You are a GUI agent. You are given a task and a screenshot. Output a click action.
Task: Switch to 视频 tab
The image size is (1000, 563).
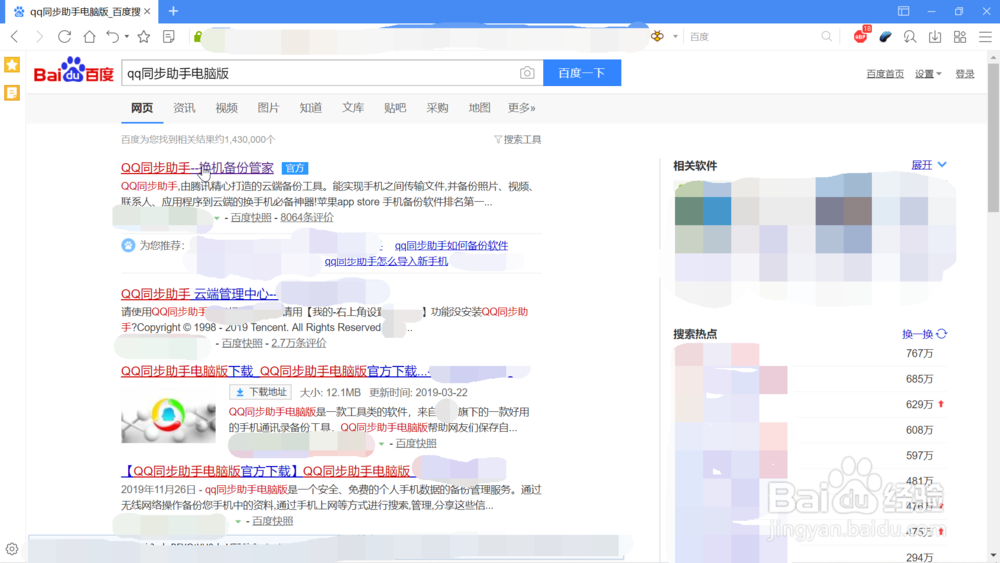tap(226, 108)
